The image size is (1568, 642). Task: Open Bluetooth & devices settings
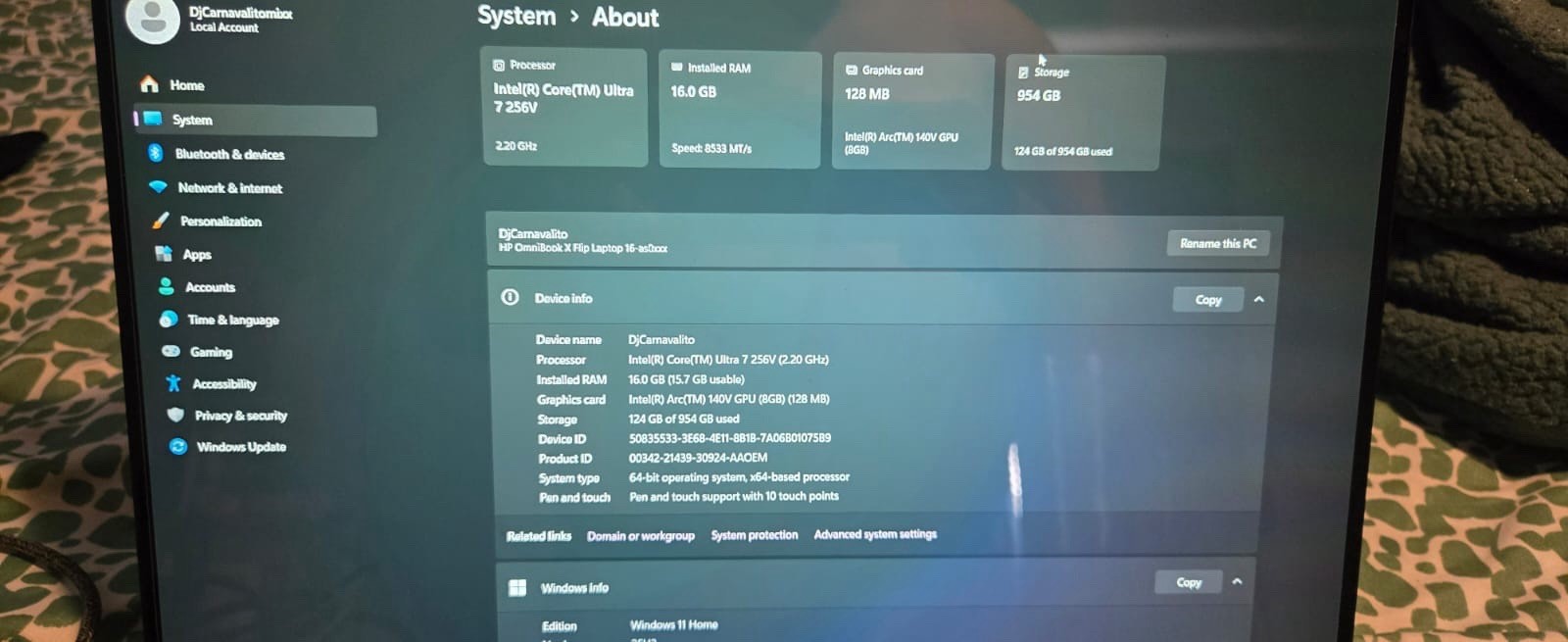click(229, 154)
